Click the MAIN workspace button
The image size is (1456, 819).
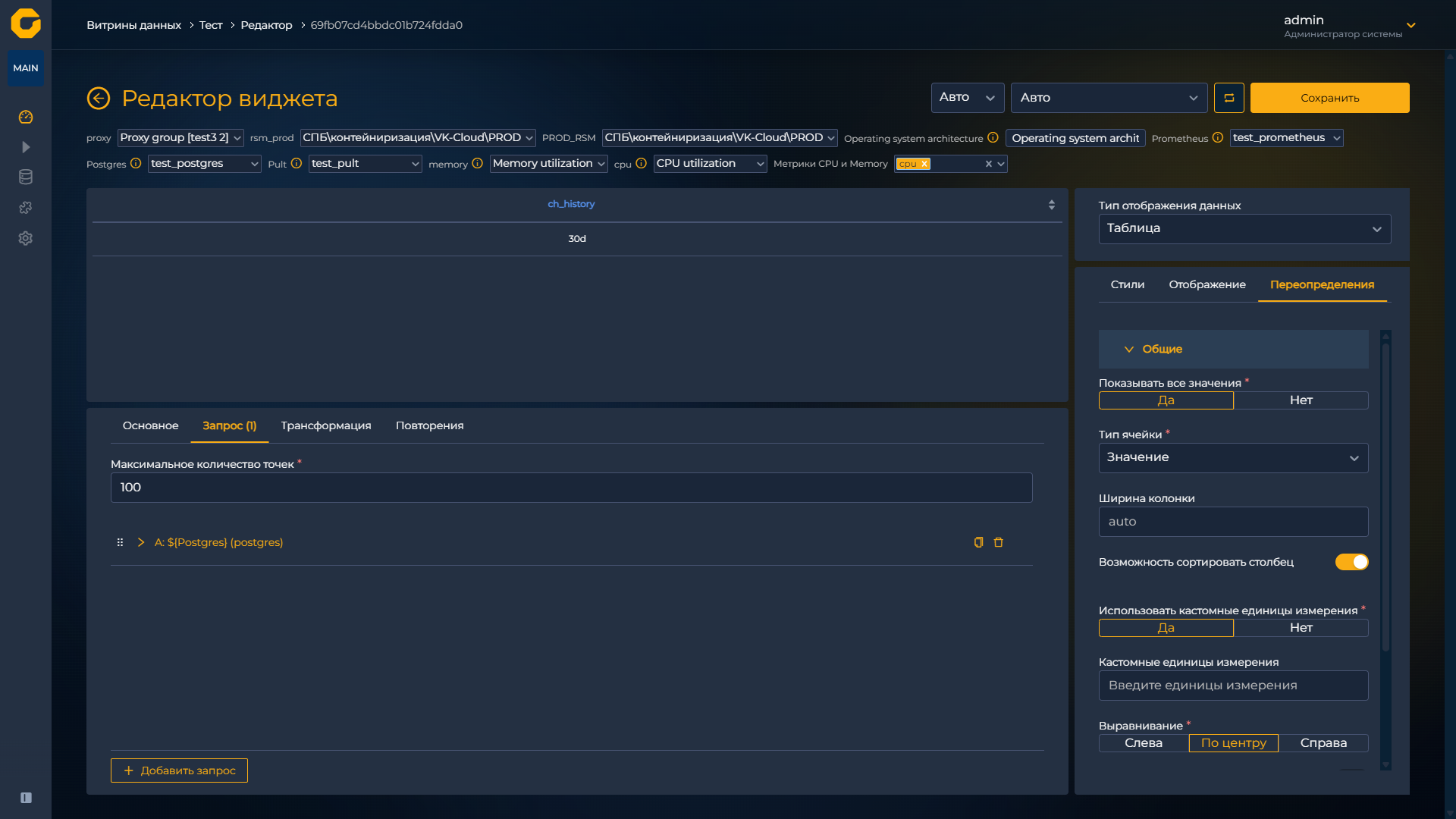point(26,68)
